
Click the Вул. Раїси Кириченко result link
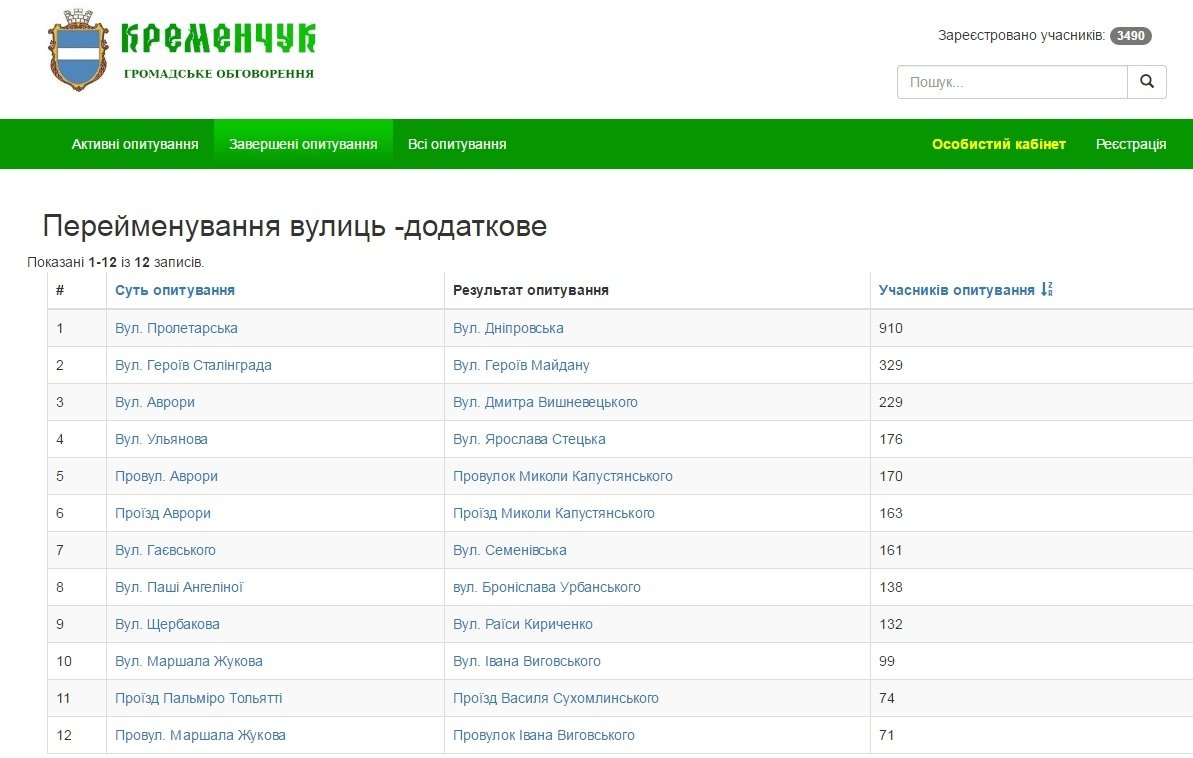pyautogui.click(x=524, y=624)
